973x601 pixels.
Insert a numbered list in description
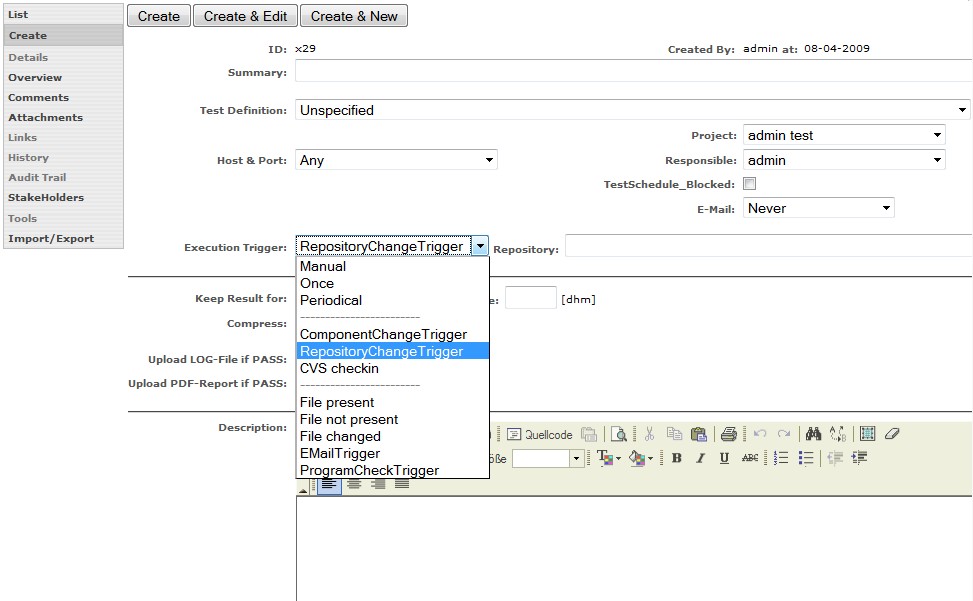(782, 458)
